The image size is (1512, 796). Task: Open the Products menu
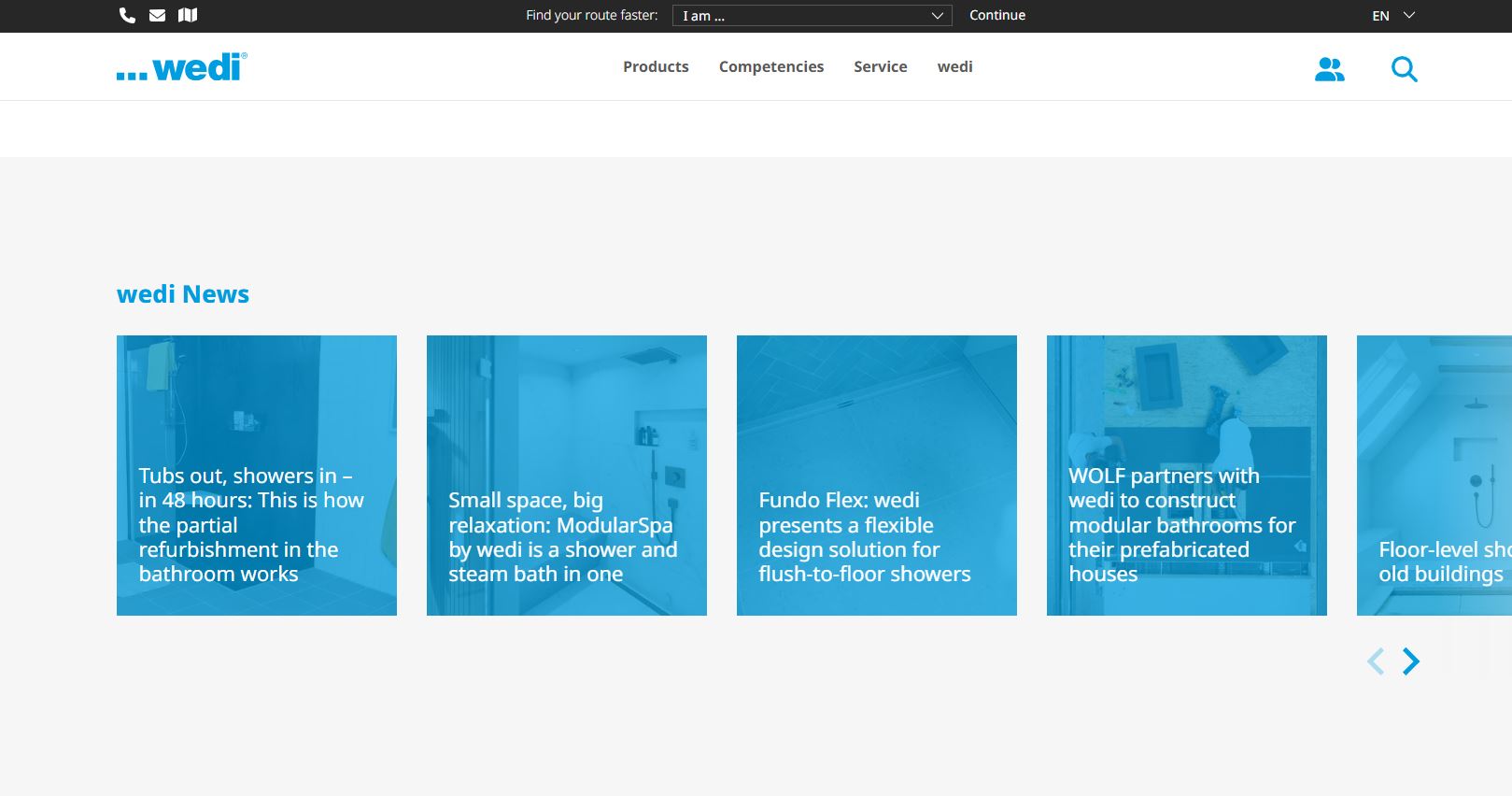click(656, 66)
